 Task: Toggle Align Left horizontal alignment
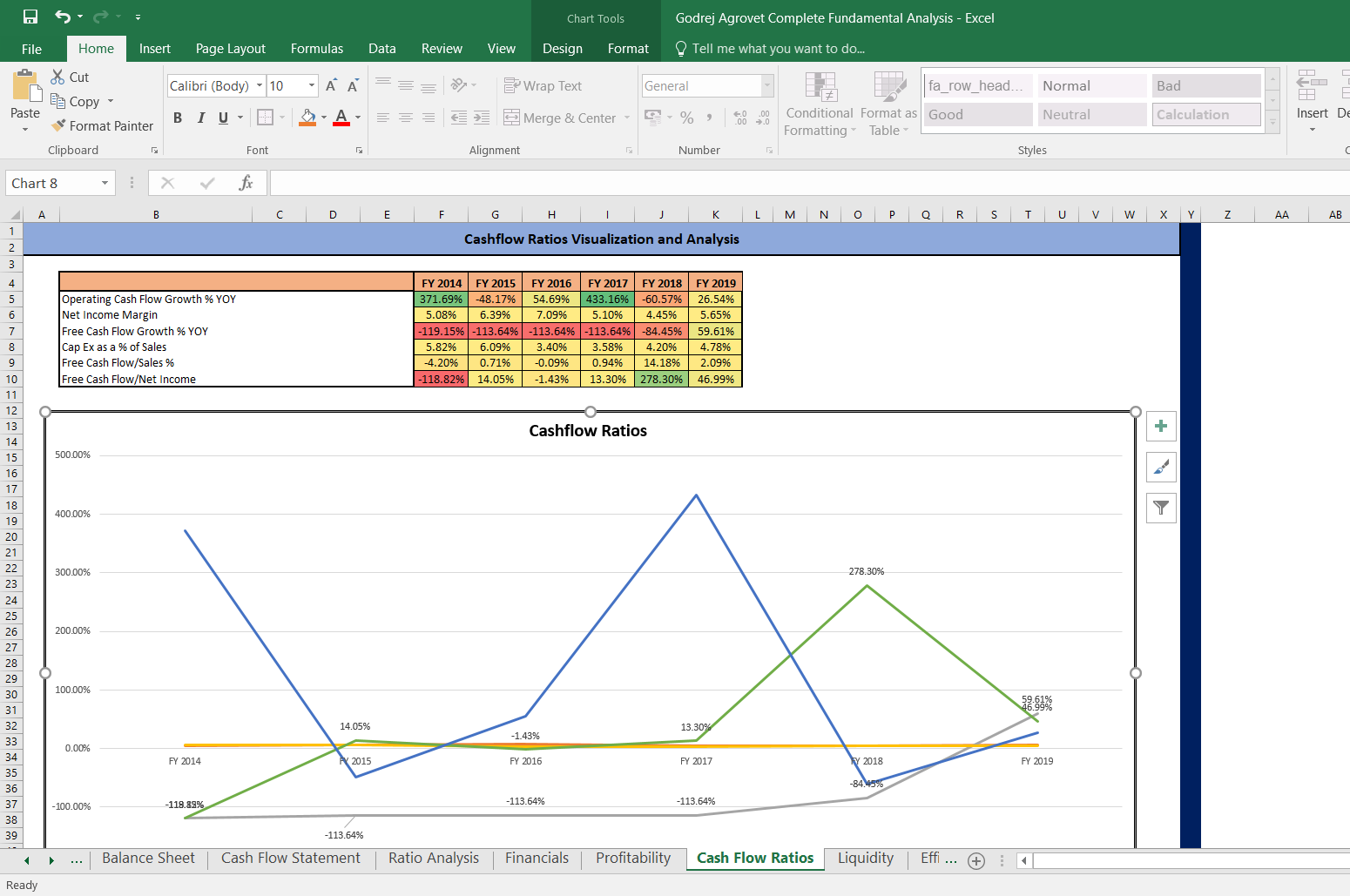point(383,118)
